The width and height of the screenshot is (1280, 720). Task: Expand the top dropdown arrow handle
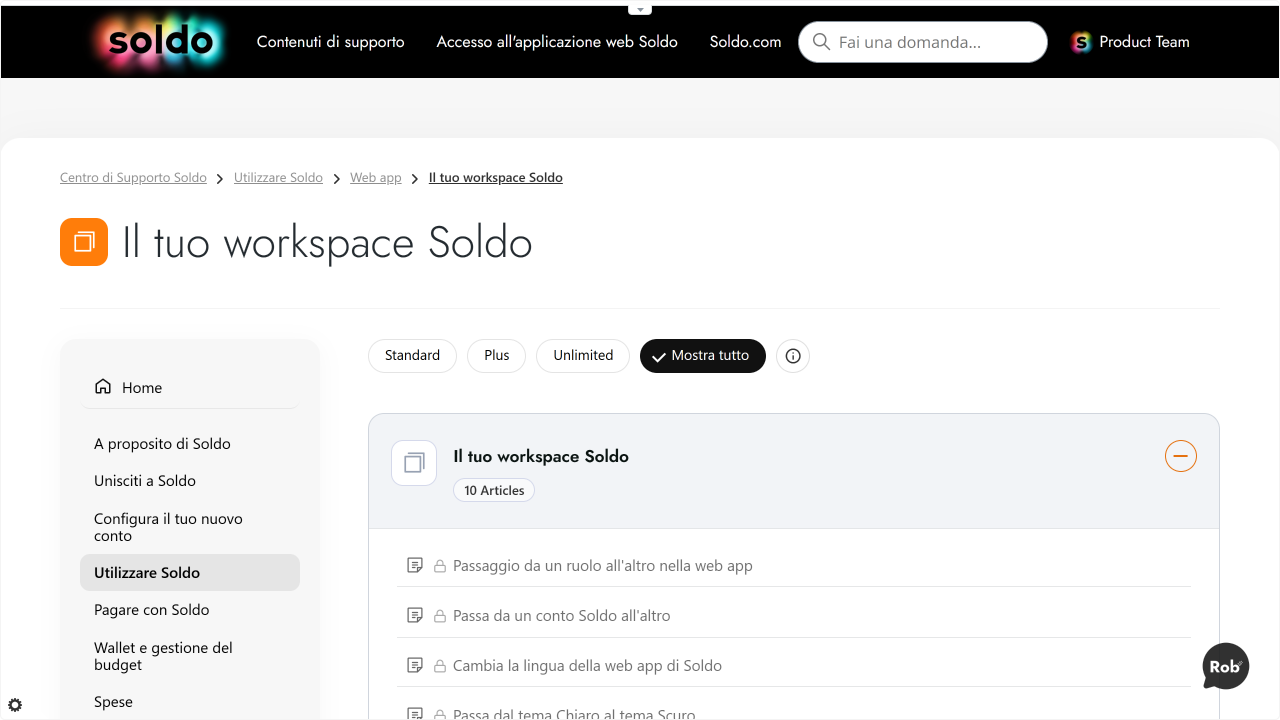640,9
